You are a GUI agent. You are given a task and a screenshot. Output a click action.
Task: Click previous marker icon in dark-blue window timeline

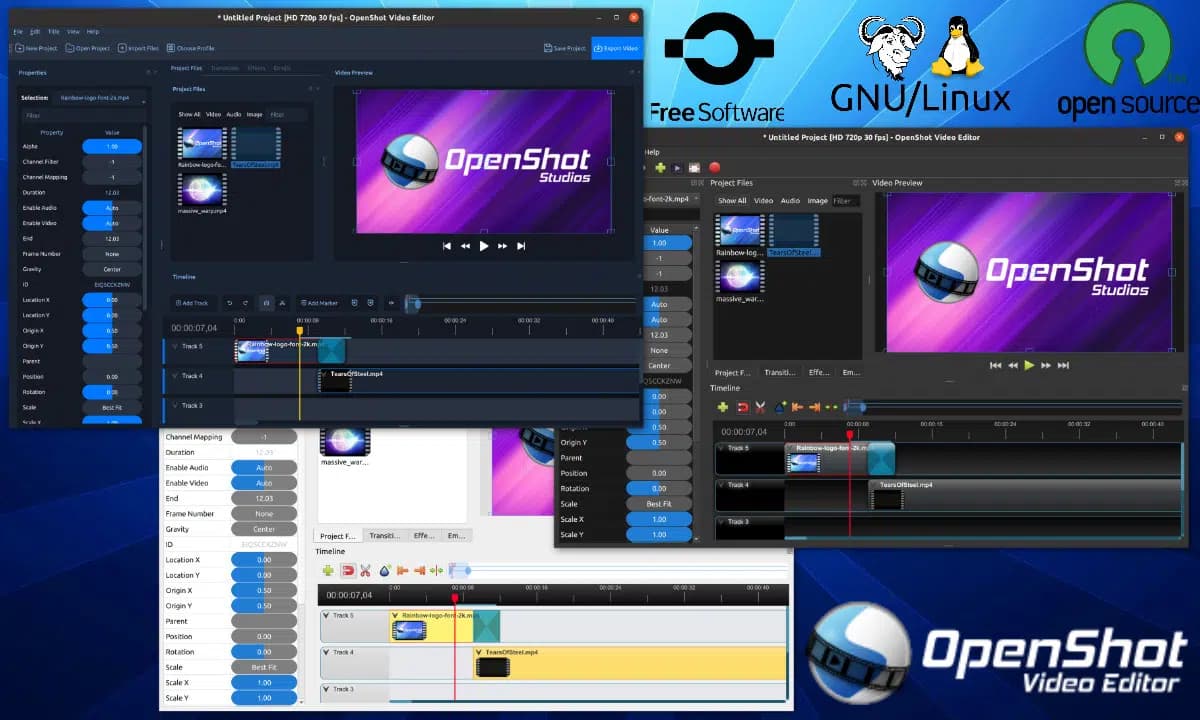[x=354, y=303]
